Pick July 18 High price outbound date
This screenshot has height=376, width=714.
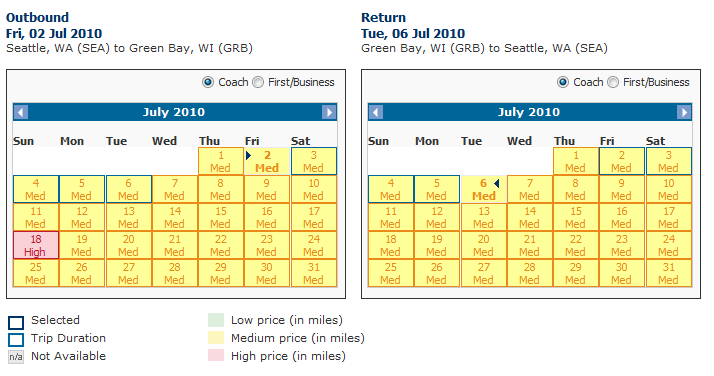click(x=36, y=245)
